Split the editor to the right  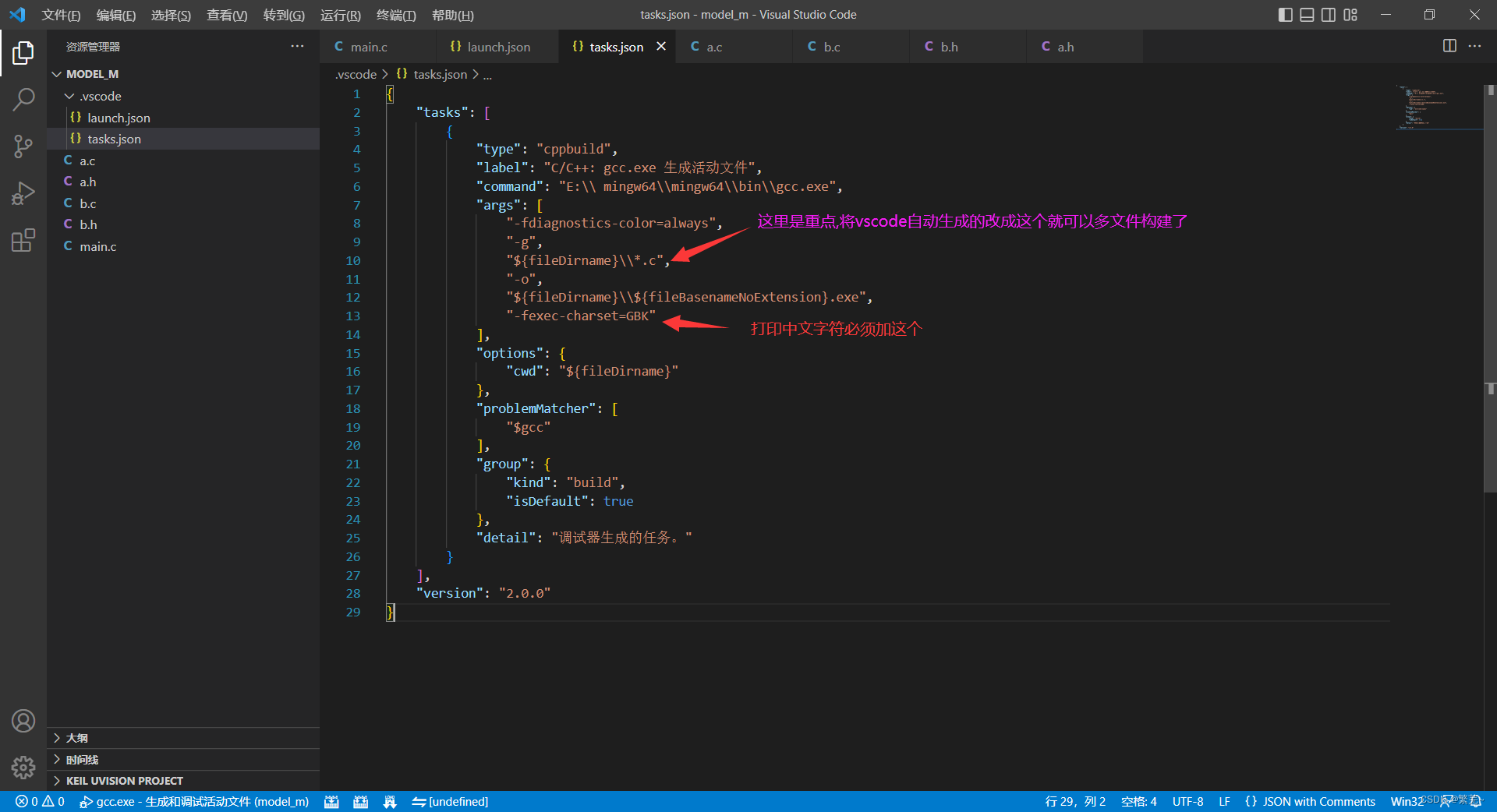[x=1449, y=46]
